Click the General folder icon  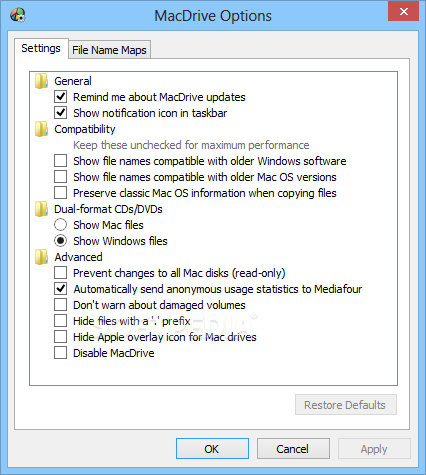tap(42, 81)
